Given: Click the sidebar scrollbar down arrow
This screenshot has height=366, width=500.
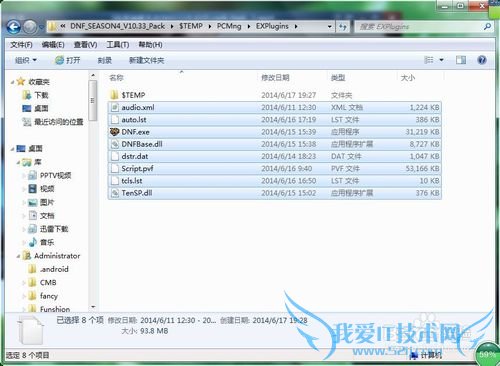Looking at the screenshot, I should point(93,307).
